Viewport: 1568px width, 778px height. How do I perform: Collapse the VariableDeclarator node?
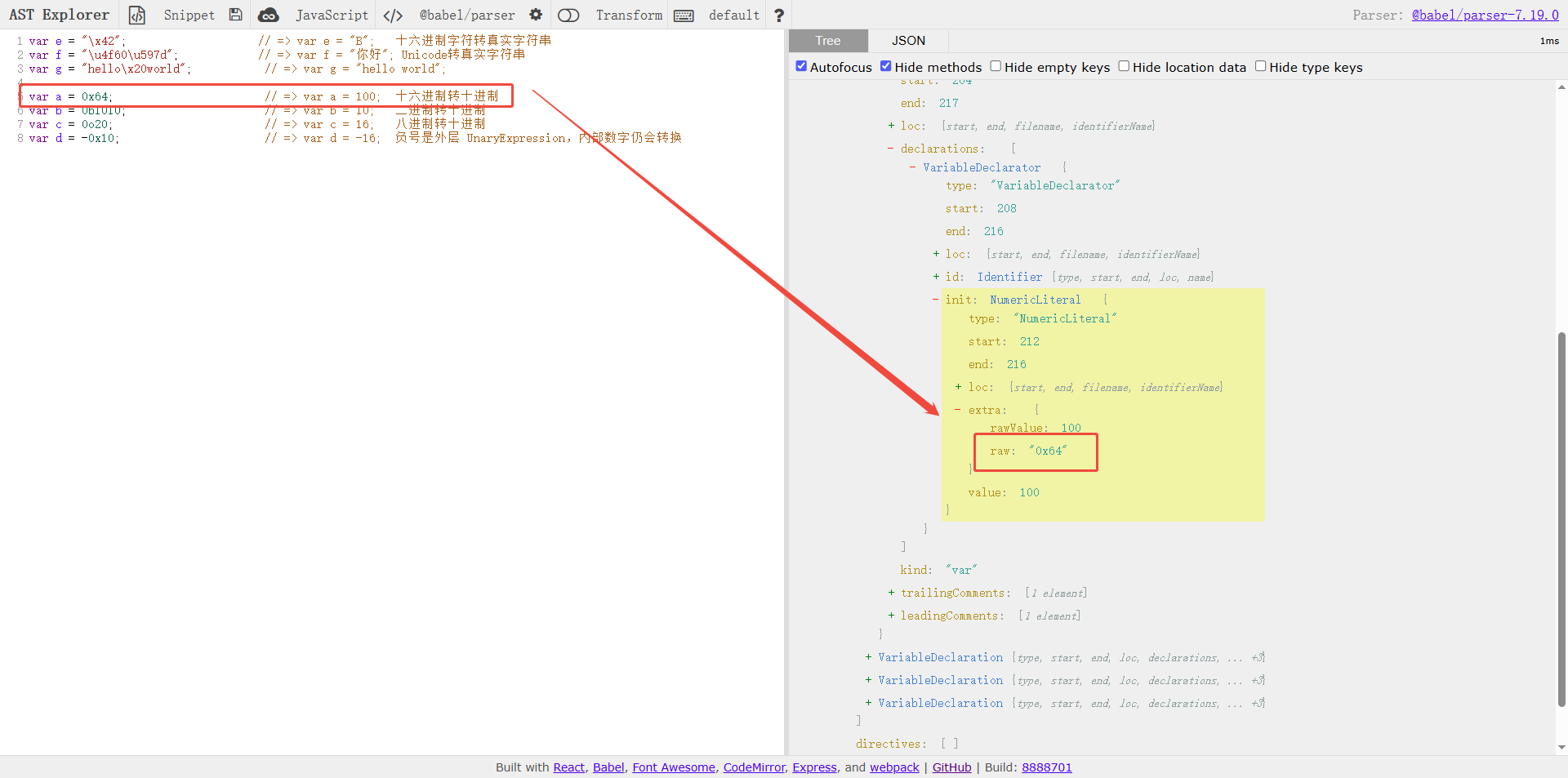click(x=913, y=167)
